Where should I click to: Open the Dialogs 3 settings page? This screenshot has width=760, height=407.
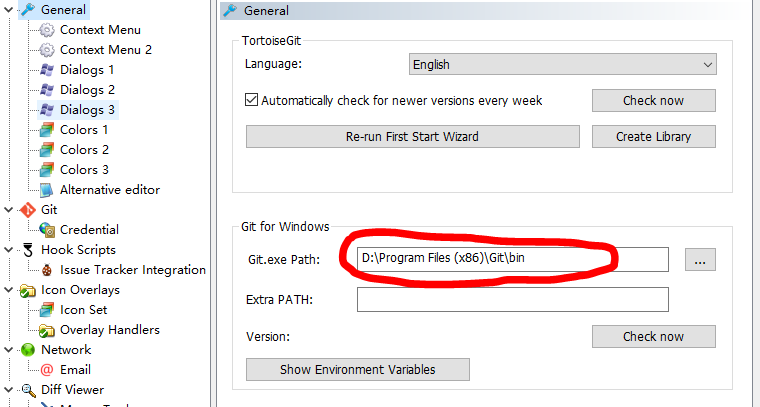click(87, 110)
